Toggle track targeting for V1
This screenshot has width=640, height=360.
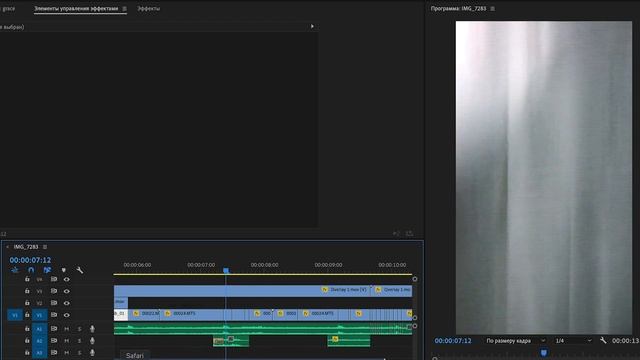[39, 315]
